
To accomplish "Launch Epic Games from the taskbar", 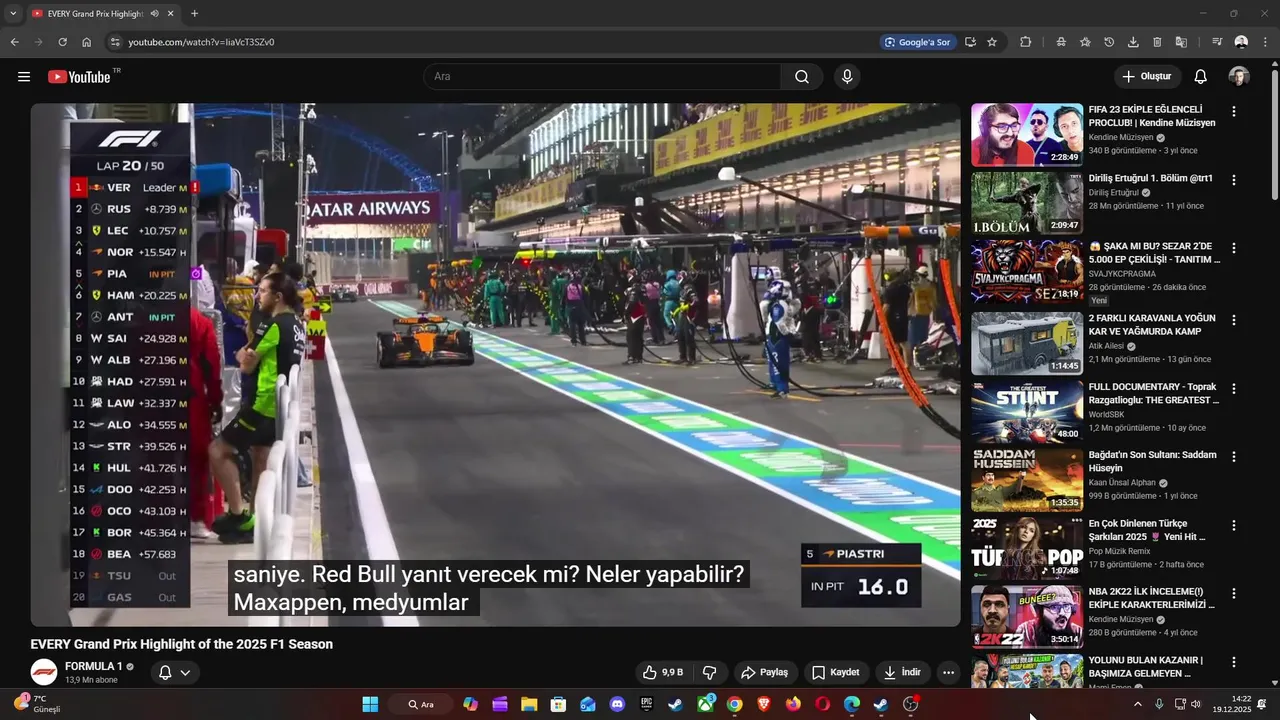I will [646, 704].
